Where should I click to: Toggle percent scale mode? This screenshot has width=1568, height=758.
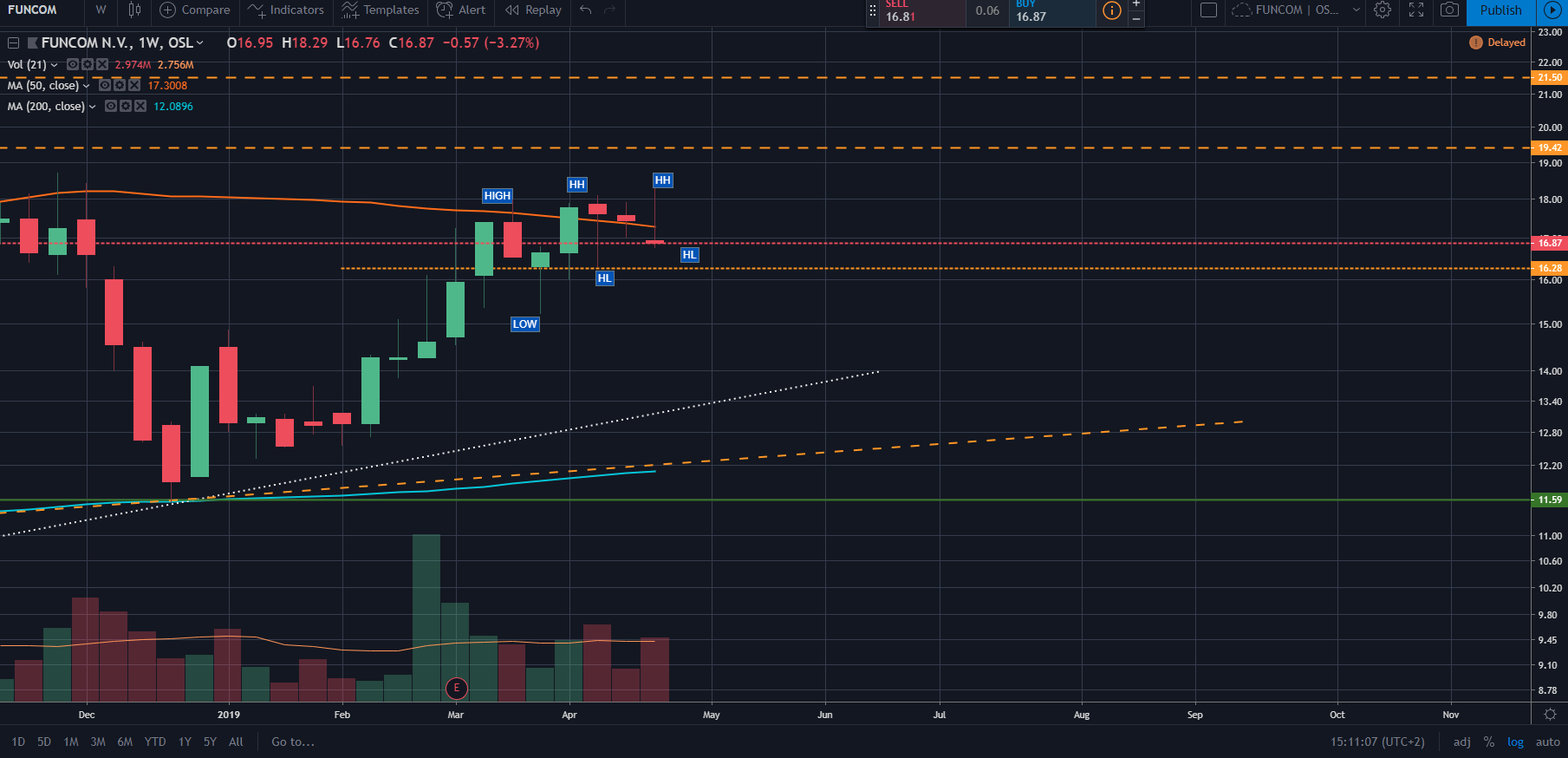[1489, 742]
